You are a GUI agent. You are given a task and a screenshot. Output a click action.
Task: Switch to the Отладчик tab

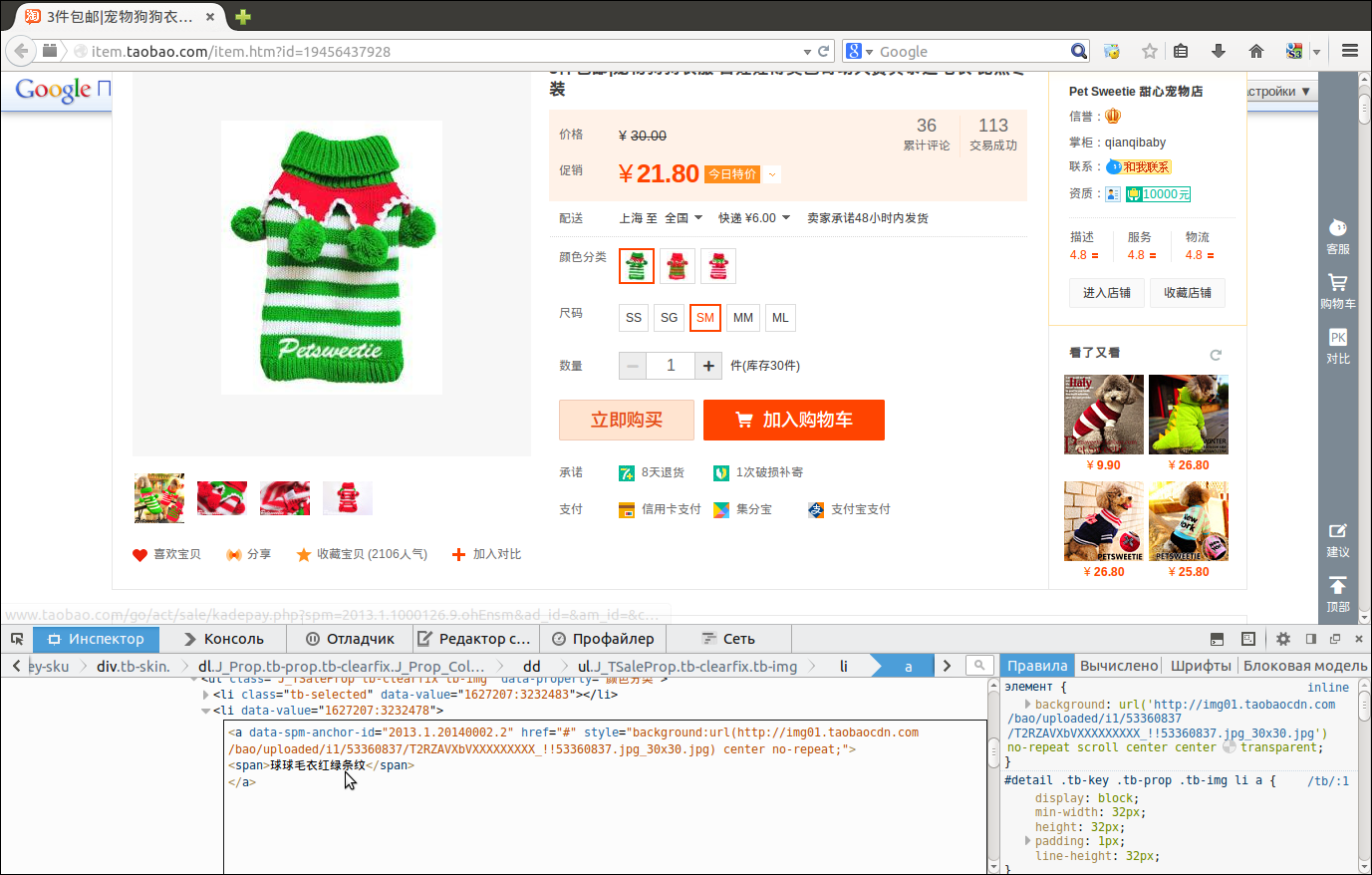click(350, 639)
